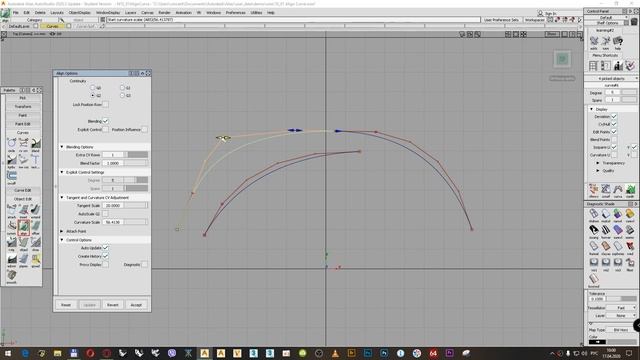
Task: Click the curve curvature icon in Control Panel
Action: click(618, 189)
